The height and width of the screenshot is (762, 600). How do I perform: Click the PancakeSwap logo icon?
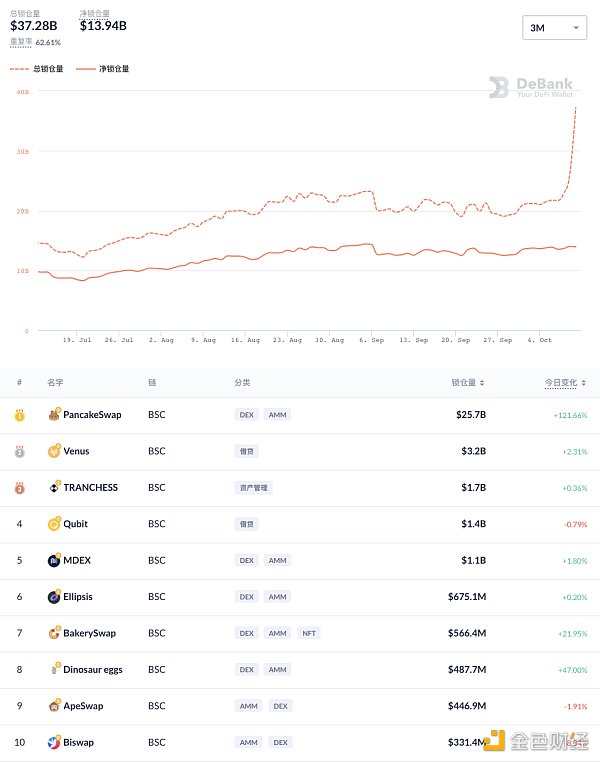(54, 415)
